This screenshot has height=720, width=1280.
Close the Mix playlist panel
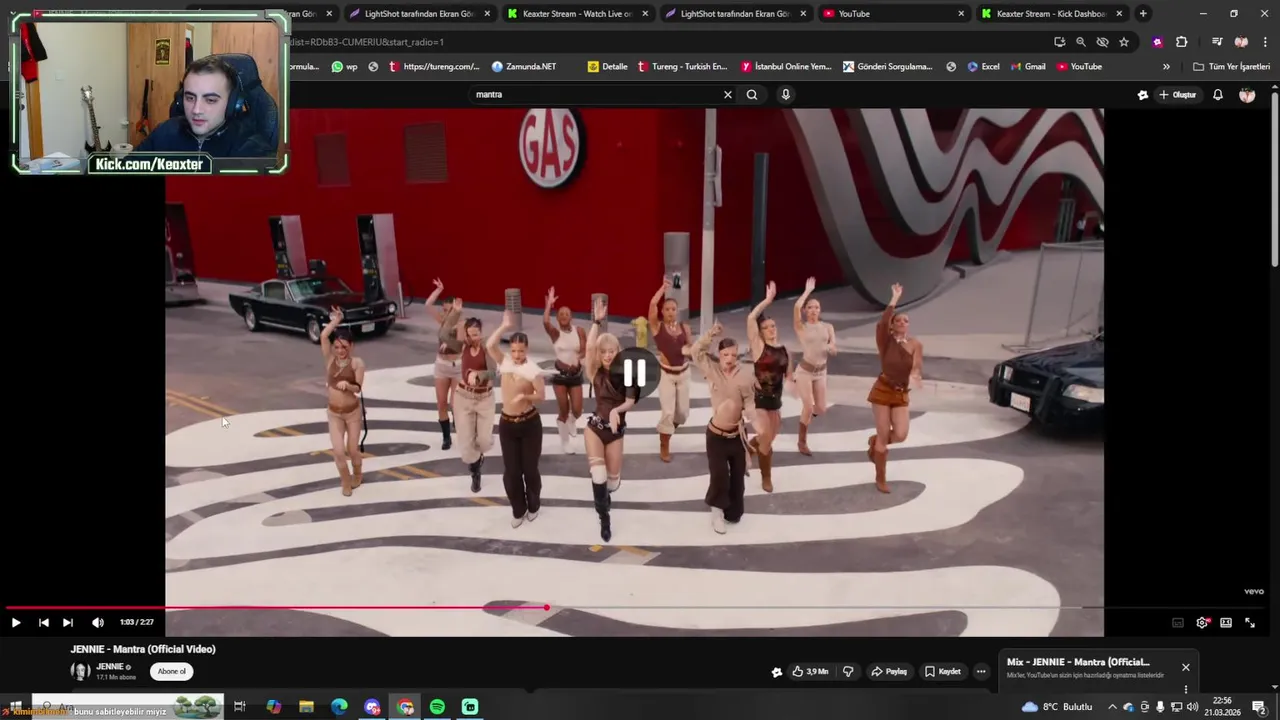tap(1186, 667)
